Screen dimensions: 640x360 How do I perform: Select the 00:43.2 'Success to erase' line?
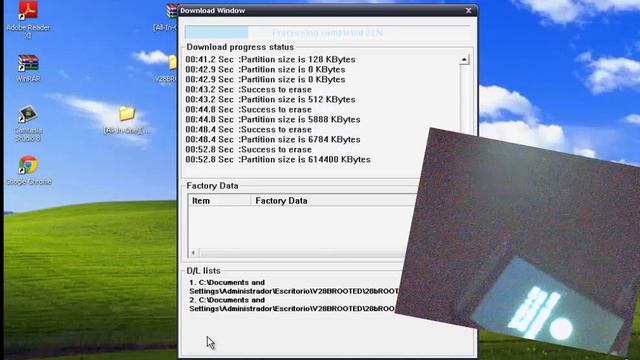pos(249,89)
